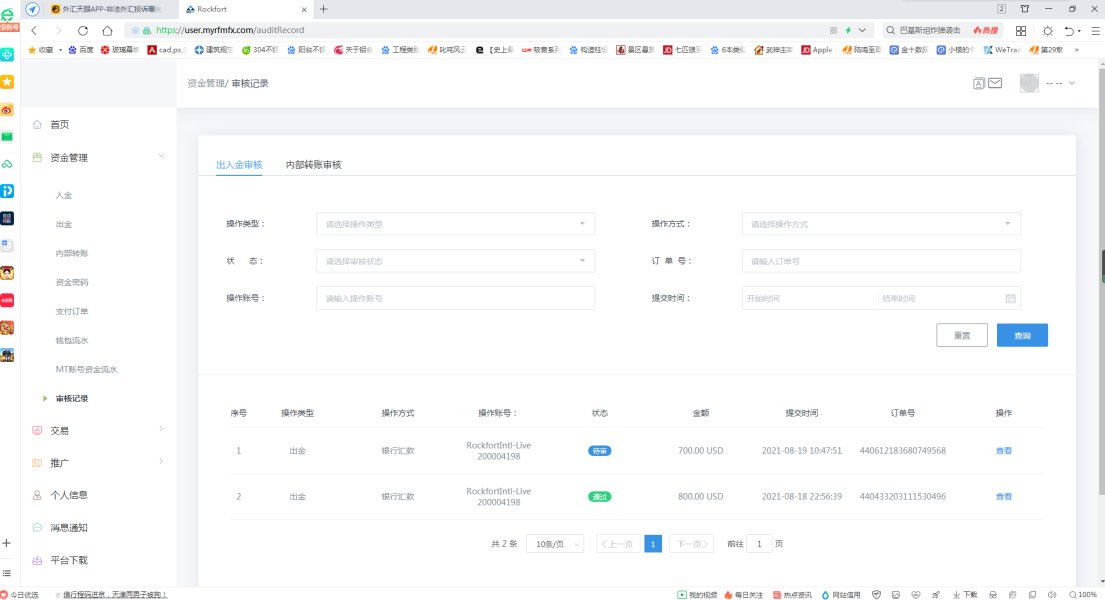Expand the 10条/页 page size selector
This screenshot has width=1105, height=600.
pyautogui.click(x=555, y=544)
